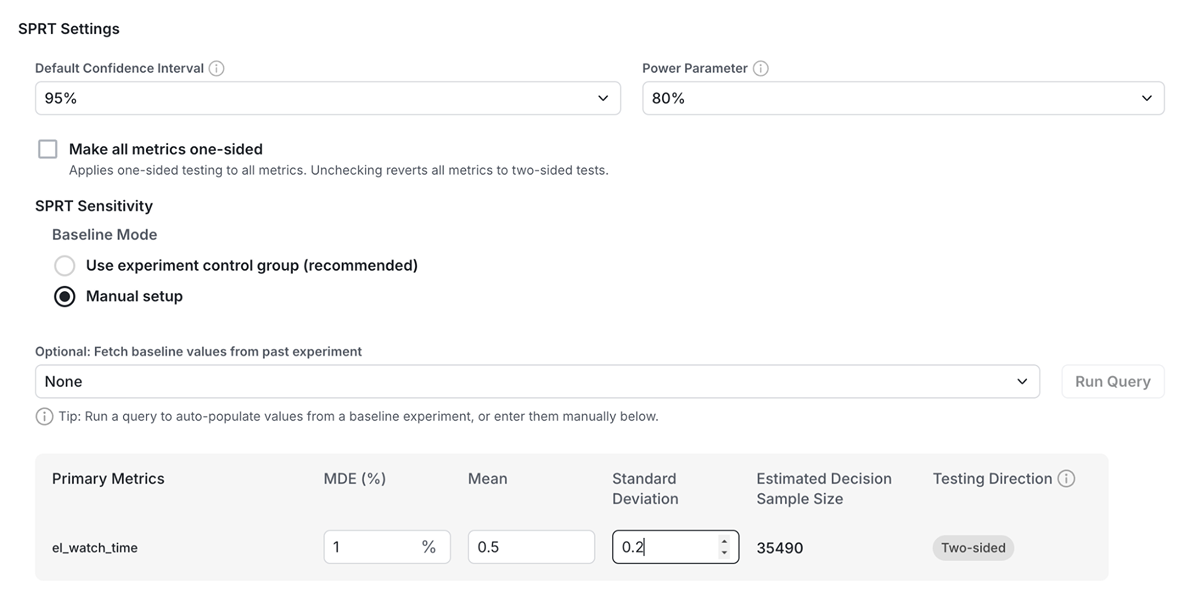Select the Manual setup radio button

coord(65,297)
